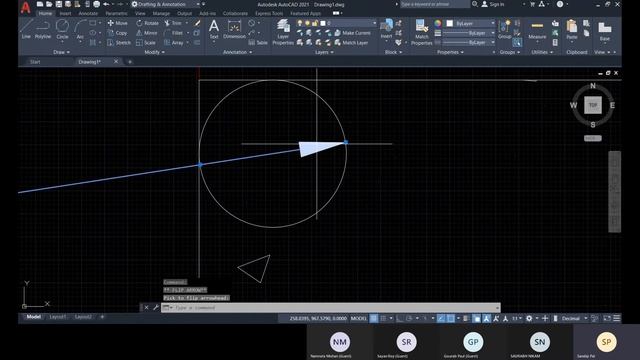This screenshot has width=640, height=360.
Task: Open command line customize wrench
Action: pos(156,307)
